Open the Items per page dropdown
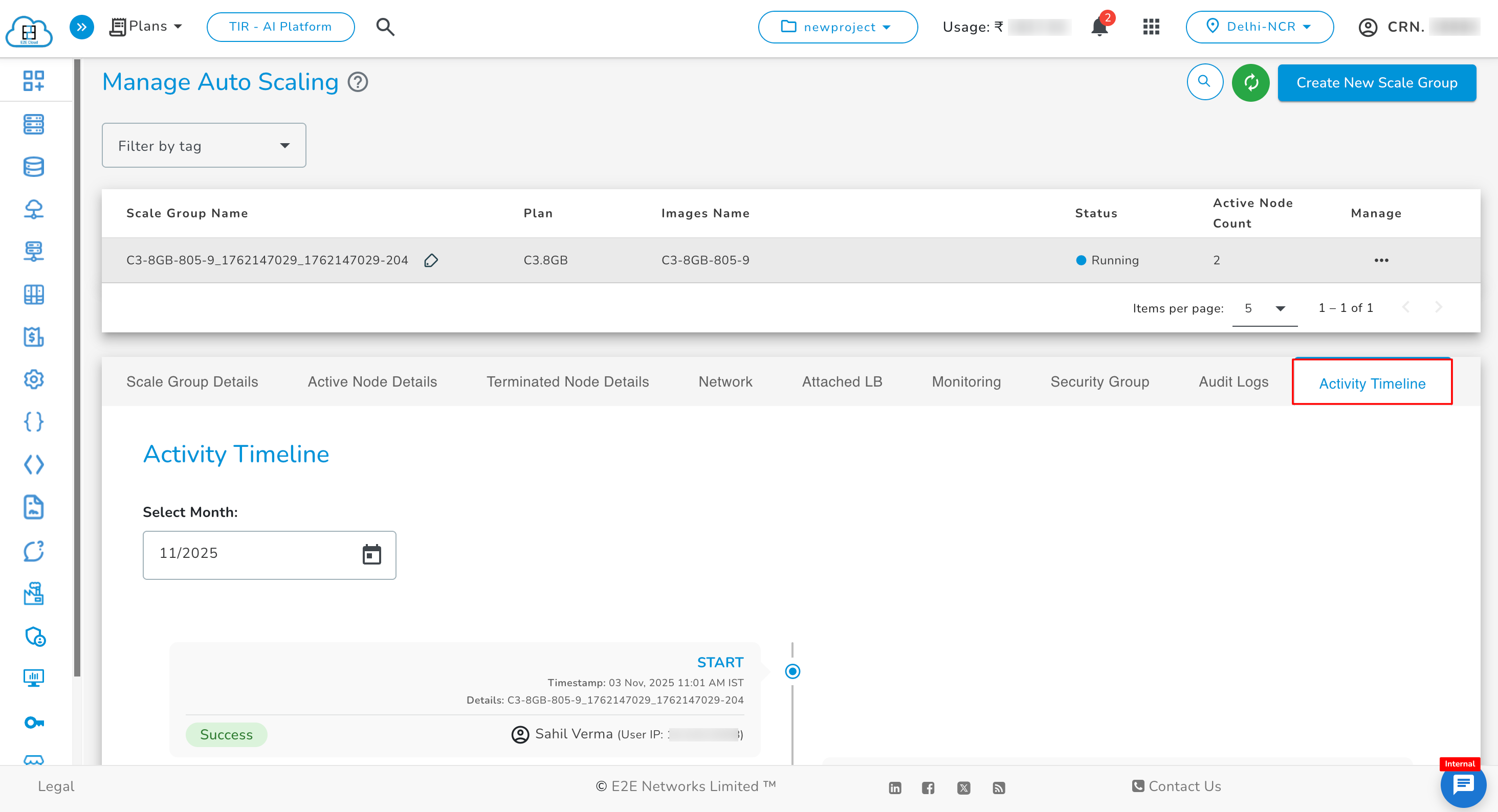The width and height of the screenshot is (1498, 812). (x=1264, y=308)
